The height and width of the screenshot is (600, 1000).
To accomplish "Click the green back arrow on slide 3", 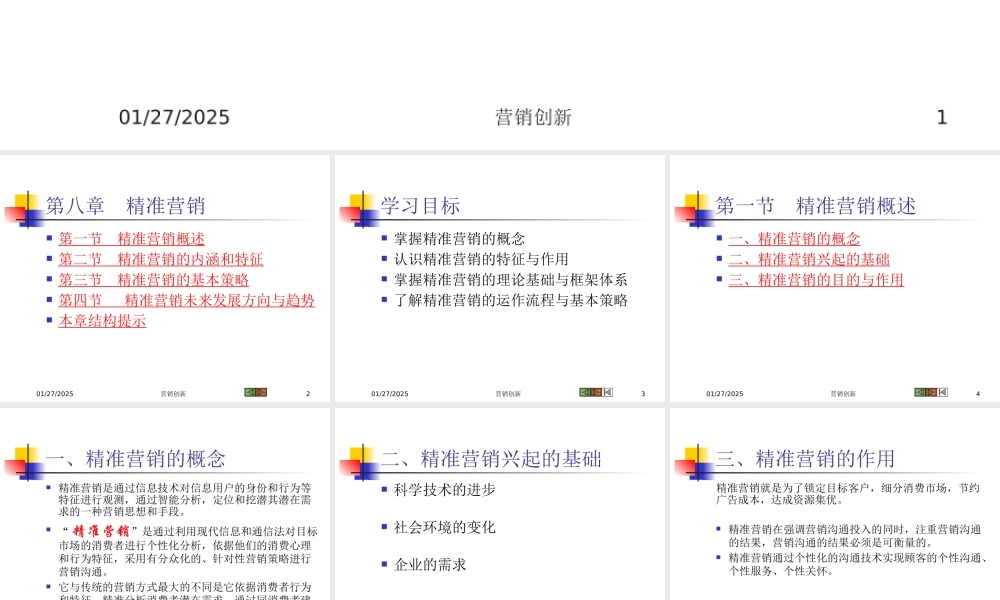I will pos(584,391).
